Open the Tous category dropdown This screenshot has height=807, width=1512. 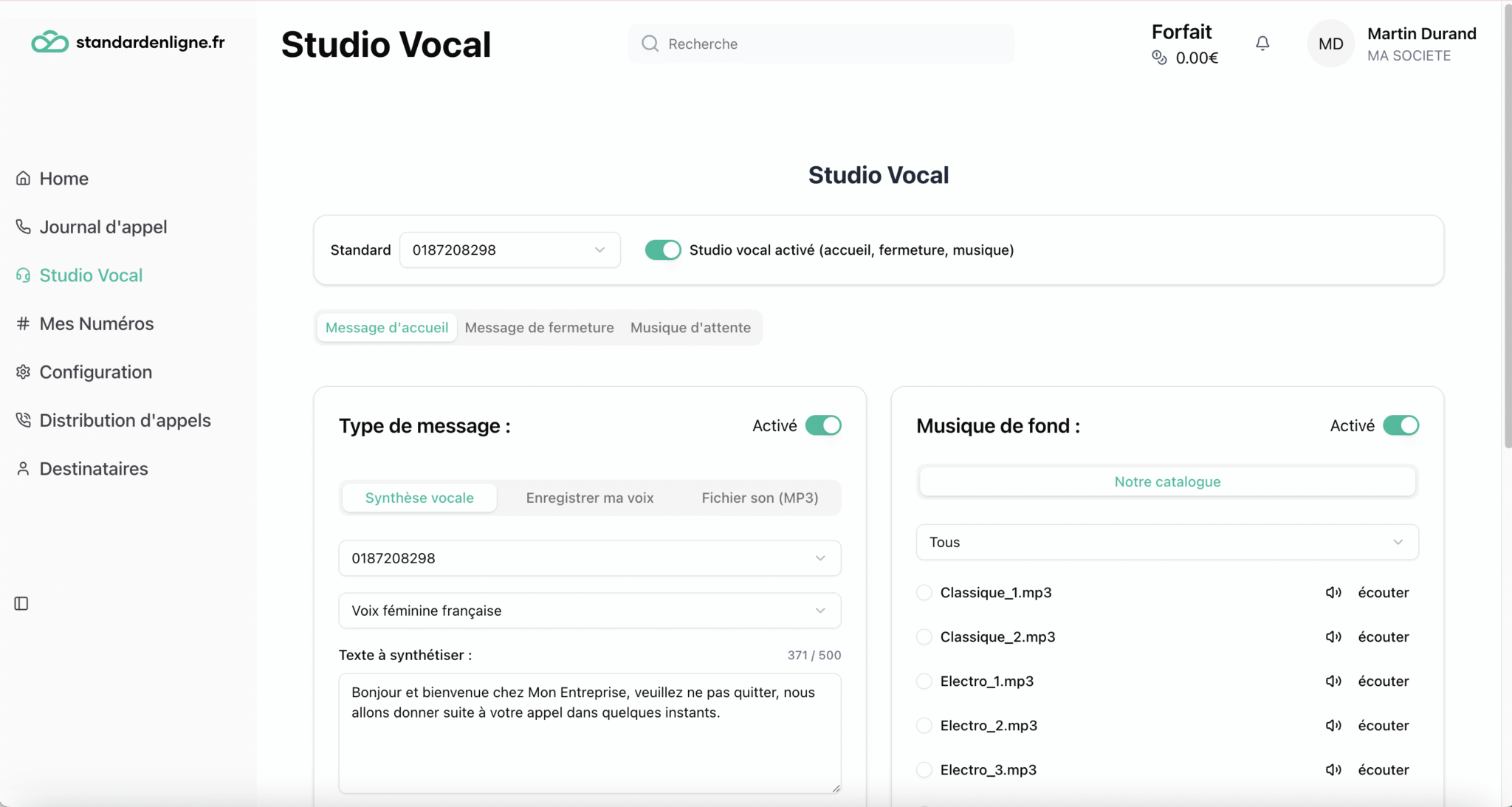point(1166,542)
